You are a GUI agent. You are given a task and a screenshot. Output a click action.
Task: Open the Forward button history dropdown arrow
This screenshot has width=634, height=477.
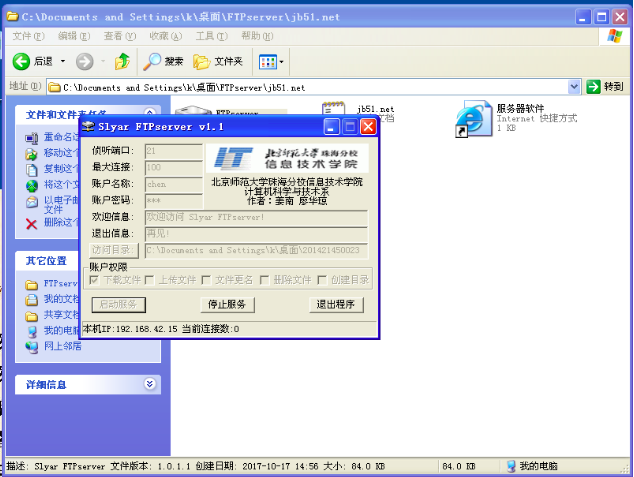click(103, 61)
